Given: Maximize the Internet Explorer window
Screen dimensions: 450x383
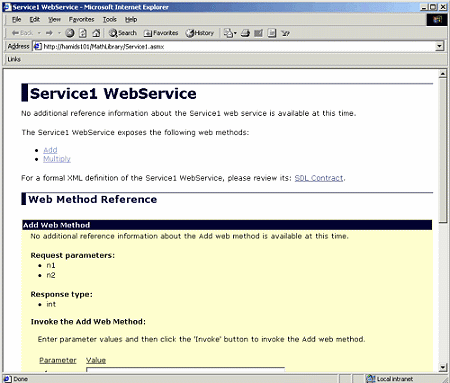Looking at the screenshot, I should [433, 7].
